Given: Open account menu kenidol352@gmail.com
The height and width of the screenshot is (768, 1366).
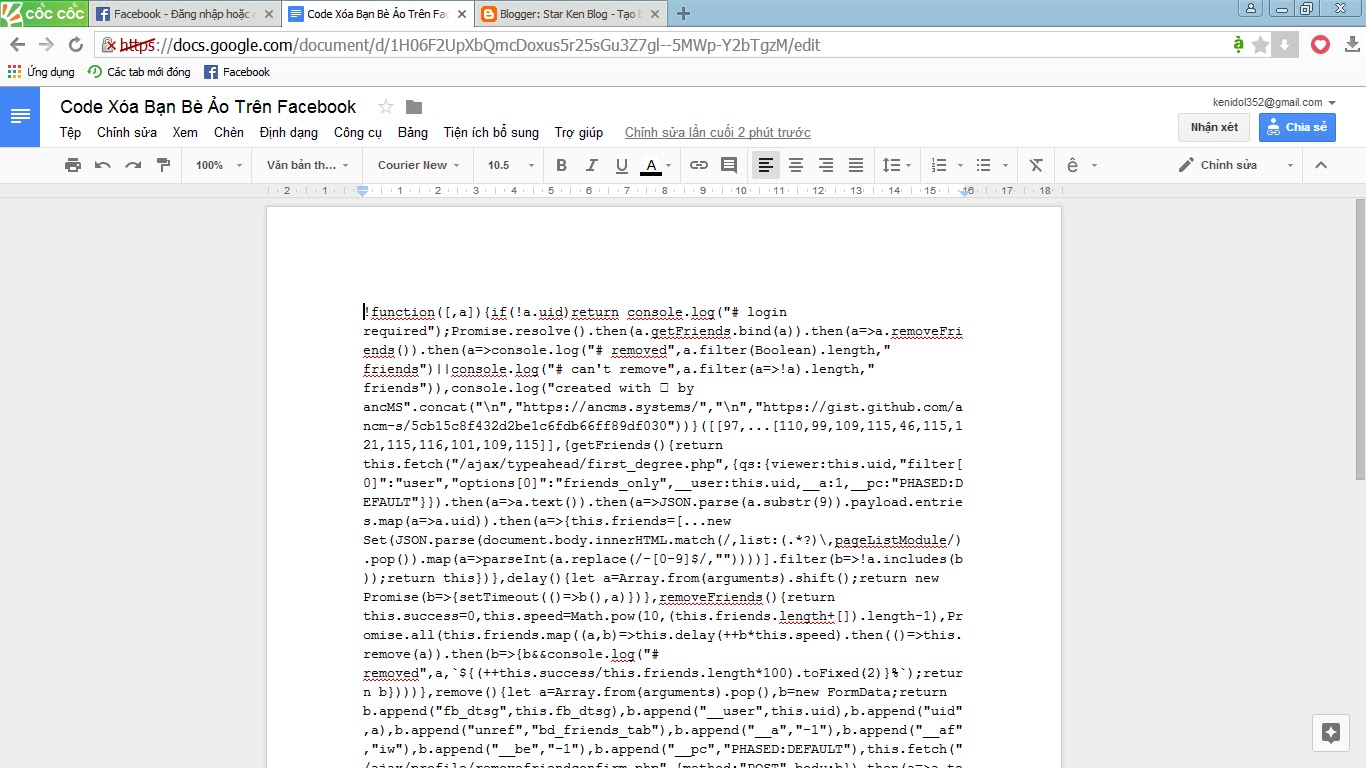Looking at the screenshot, I should coord(1273,102).
